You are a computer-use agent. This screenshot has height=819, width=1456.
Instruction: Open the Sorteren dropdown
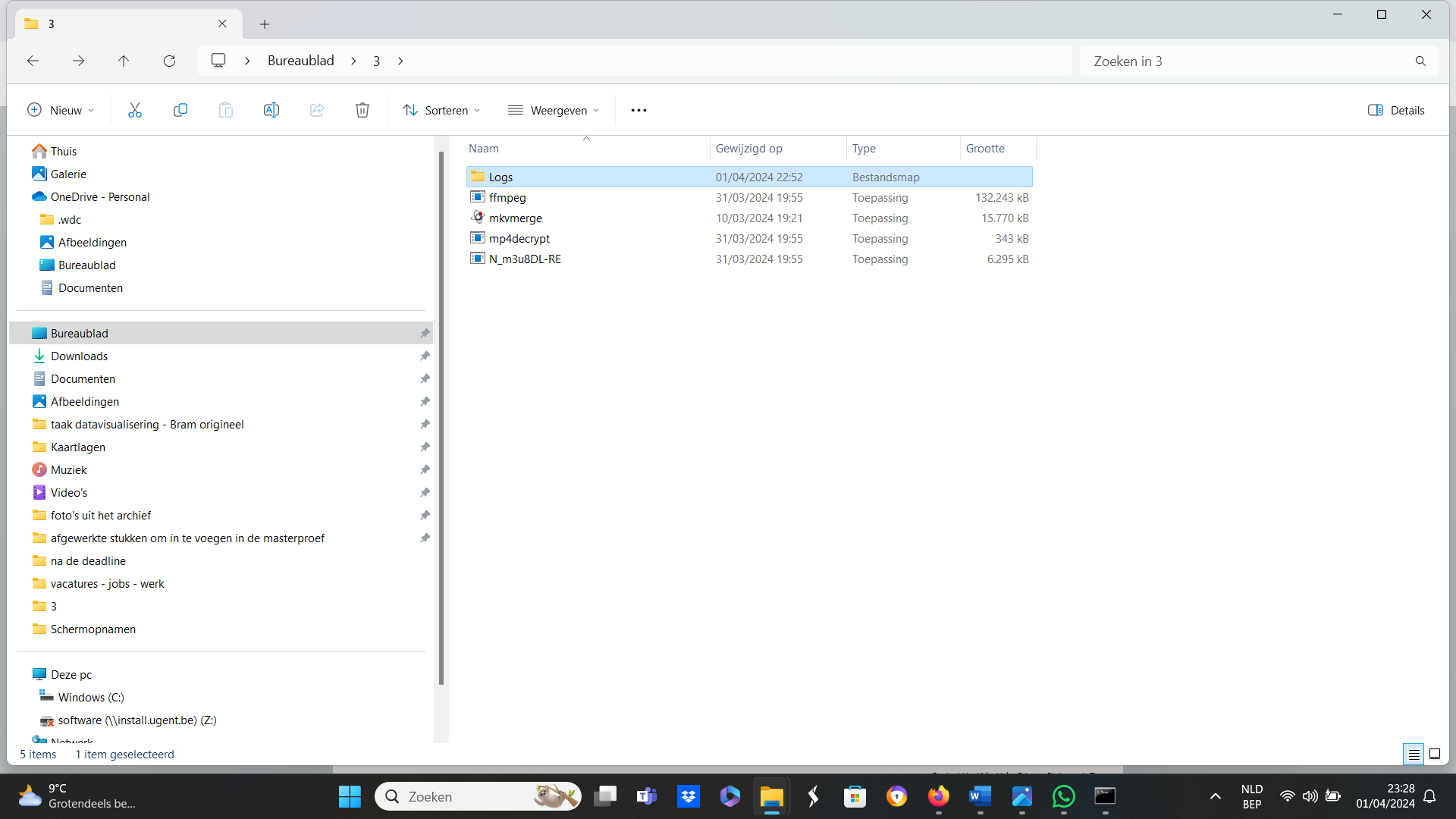coord(441,110)
